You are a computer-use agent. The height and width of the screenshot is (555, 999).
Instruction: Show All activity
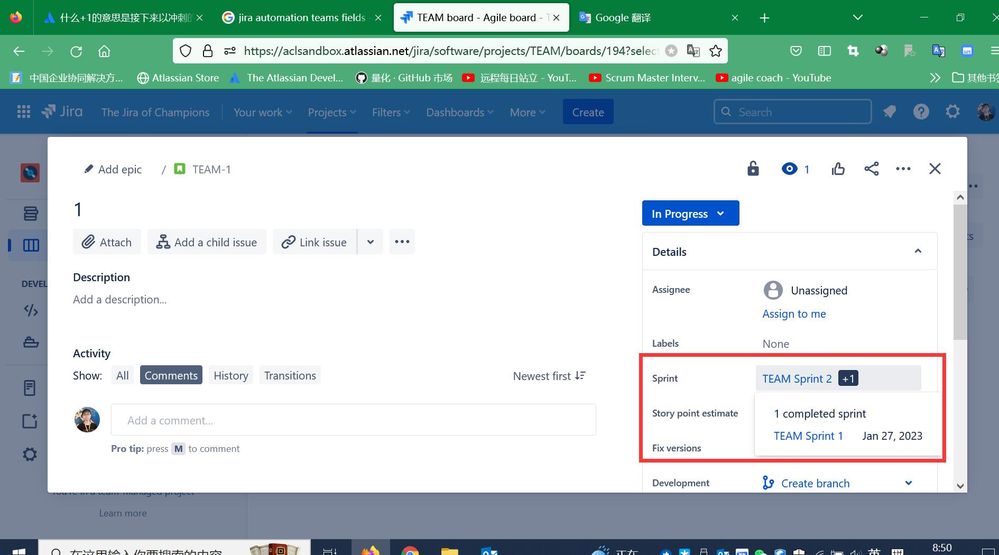click(x=122, y=375)
